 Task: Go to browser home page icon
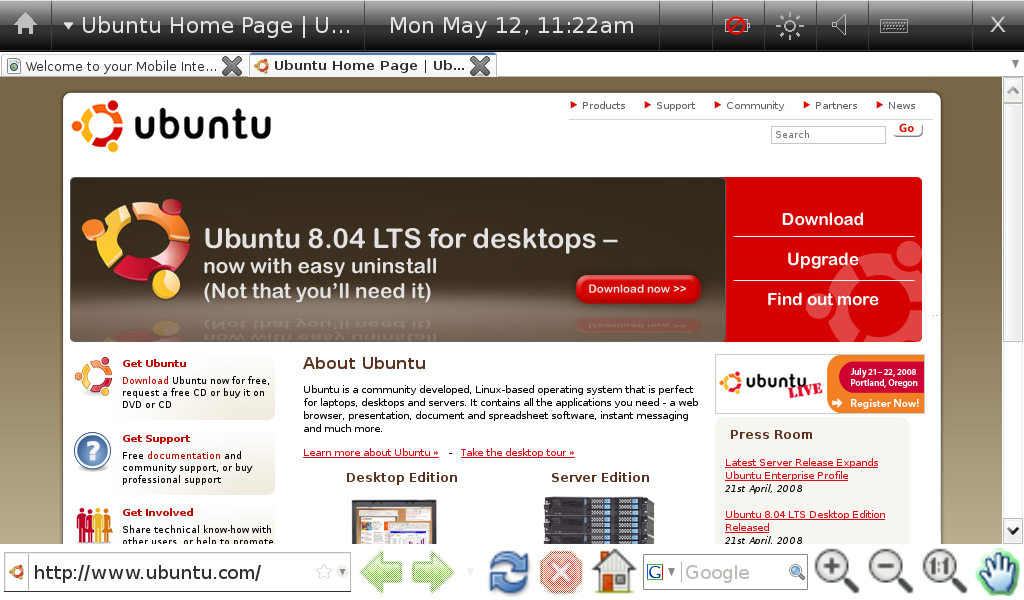coord(614,571)
